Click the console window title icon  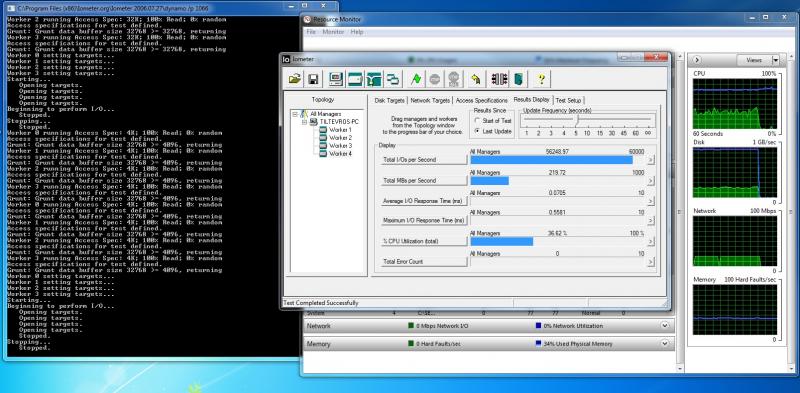tap(12, 8)
